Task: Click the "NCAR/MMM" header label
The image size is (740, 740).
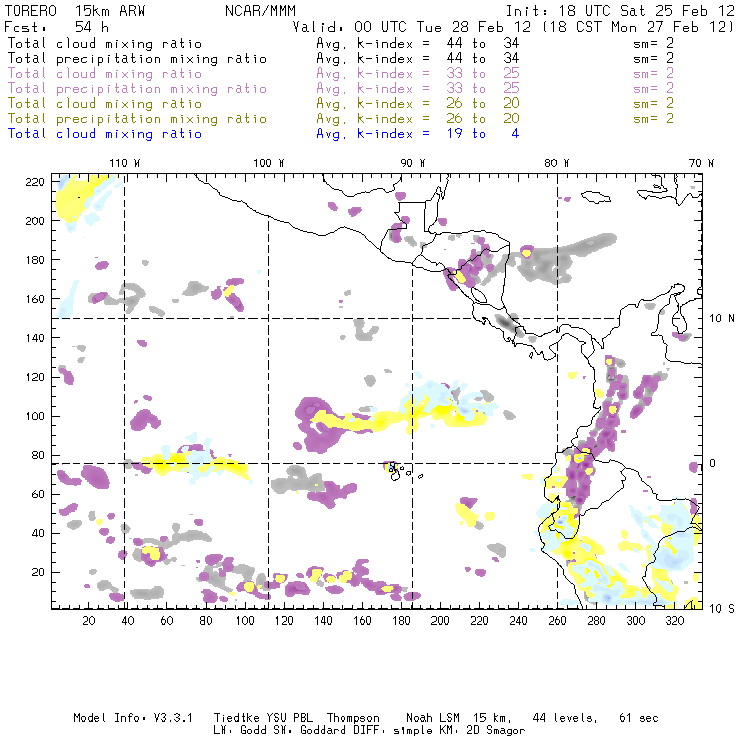Action: (x=260, y=11)
